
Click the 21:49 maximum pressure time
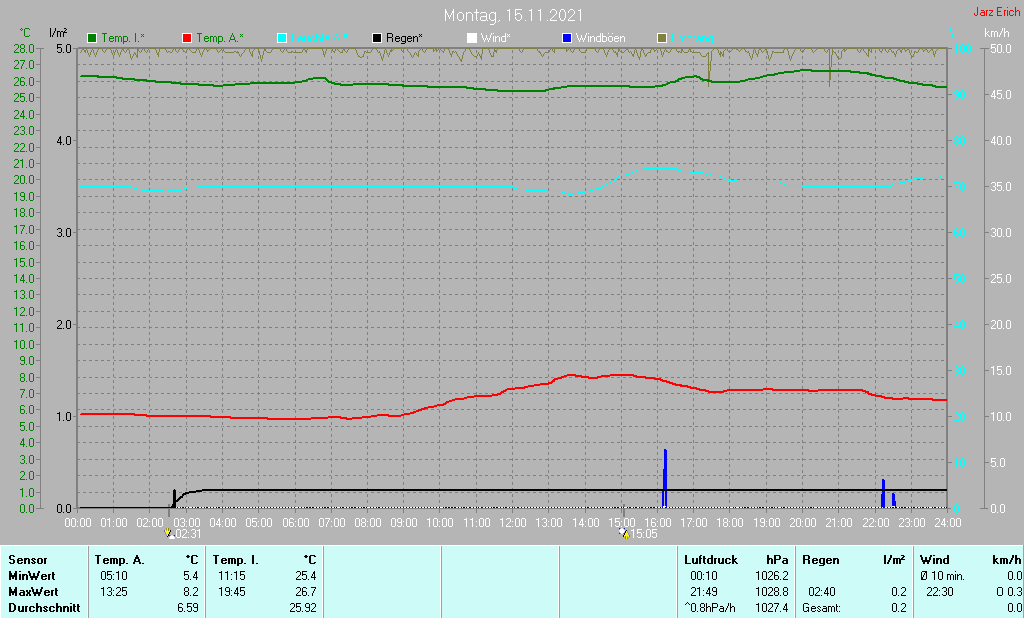click(703, 591)
